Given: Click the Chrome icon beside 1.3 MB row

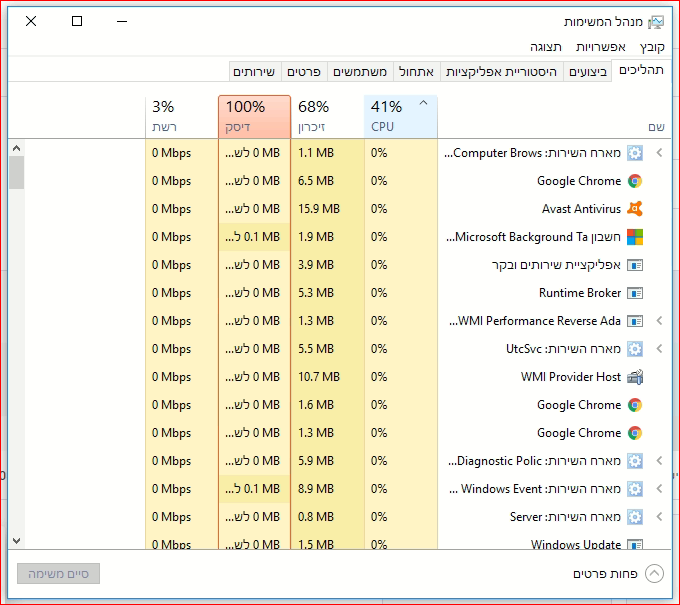Looking at the screenshot, I should (635, 433).
